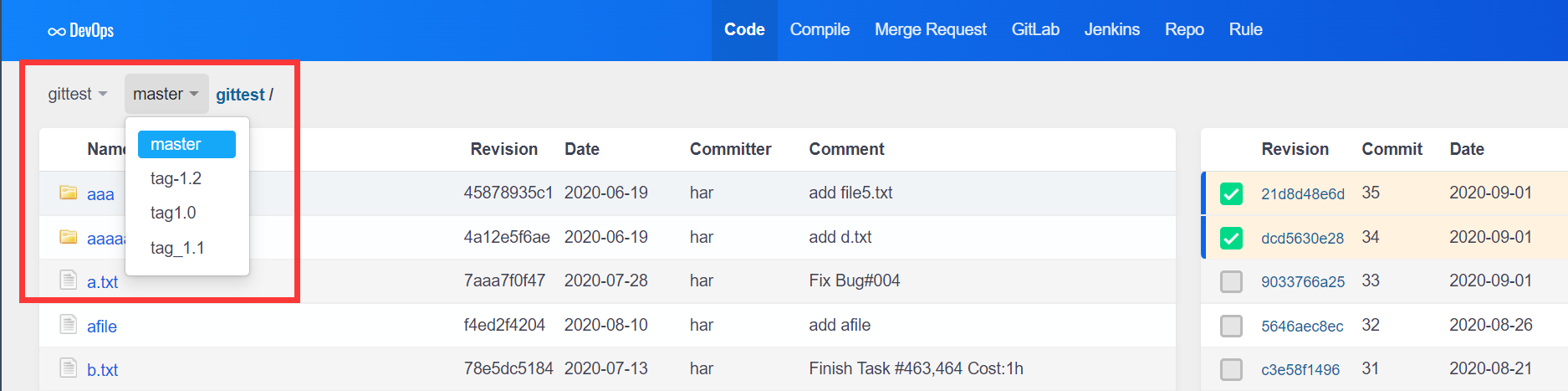Uncheck revision dcd5630e28 checkbox
This screenshot has width=1568, height=391.
pyautogui.click(x=1231, y=238)
